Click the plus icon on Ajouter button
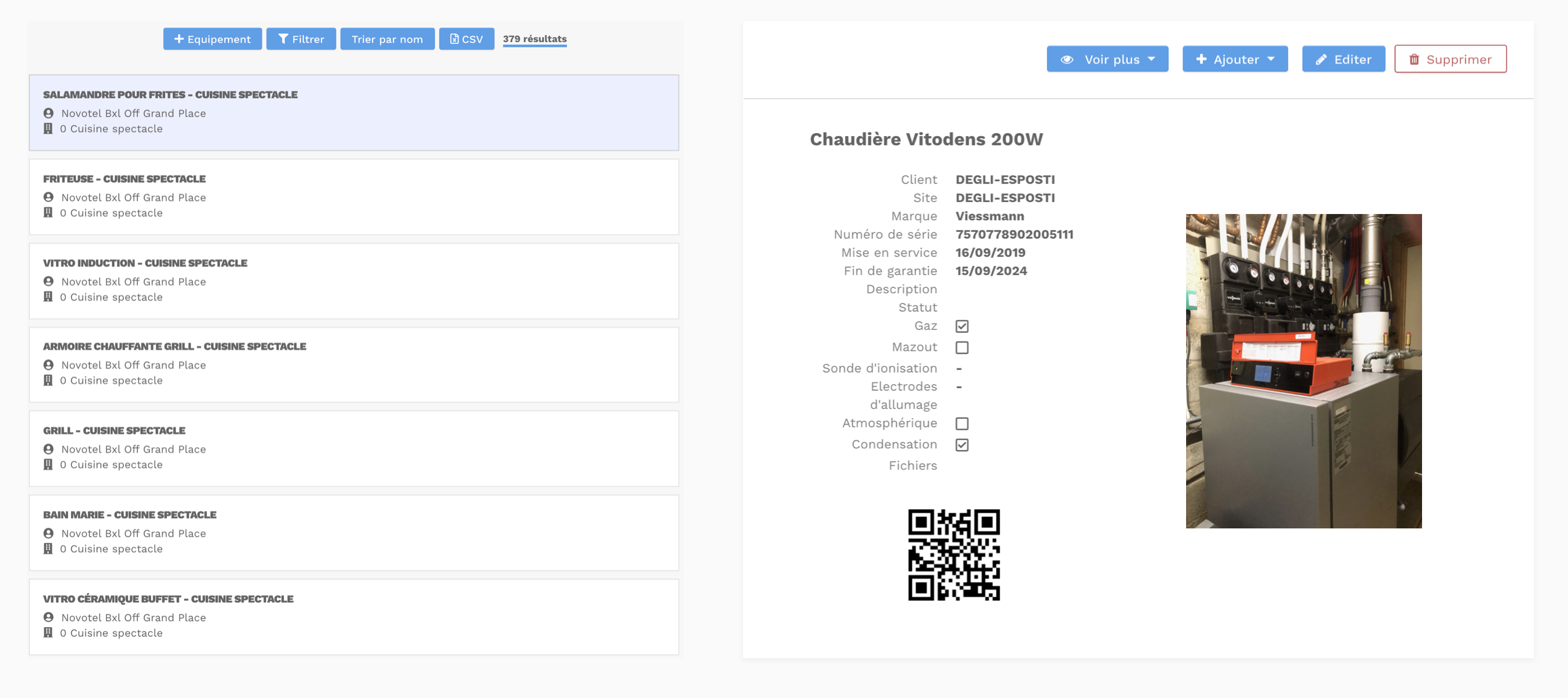Image resolution: width=1568 pixels, height=698 pixels. tap(1201, 59)
